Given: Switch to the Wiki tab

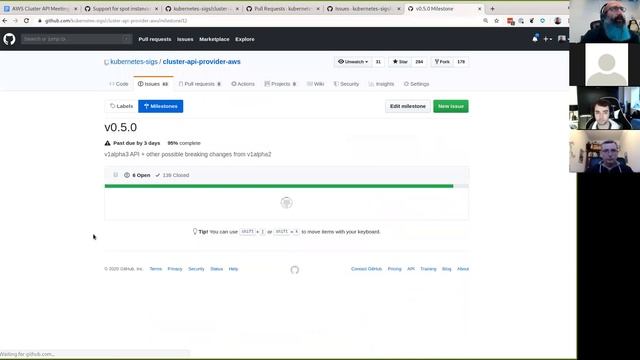Looking at the screenshot, I should point(316,84).
